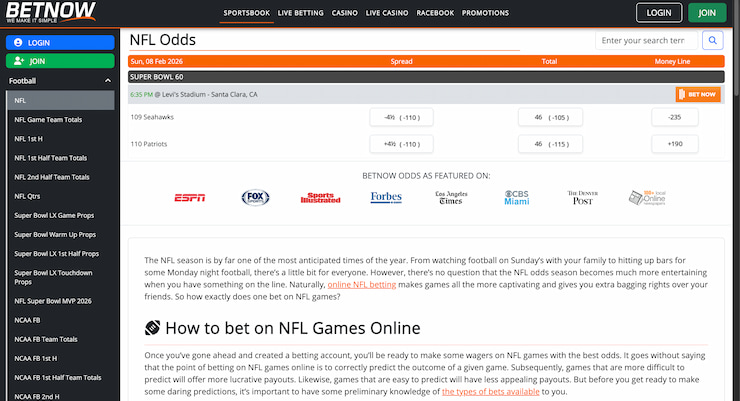Click the ESPN logo

point(190,198)
